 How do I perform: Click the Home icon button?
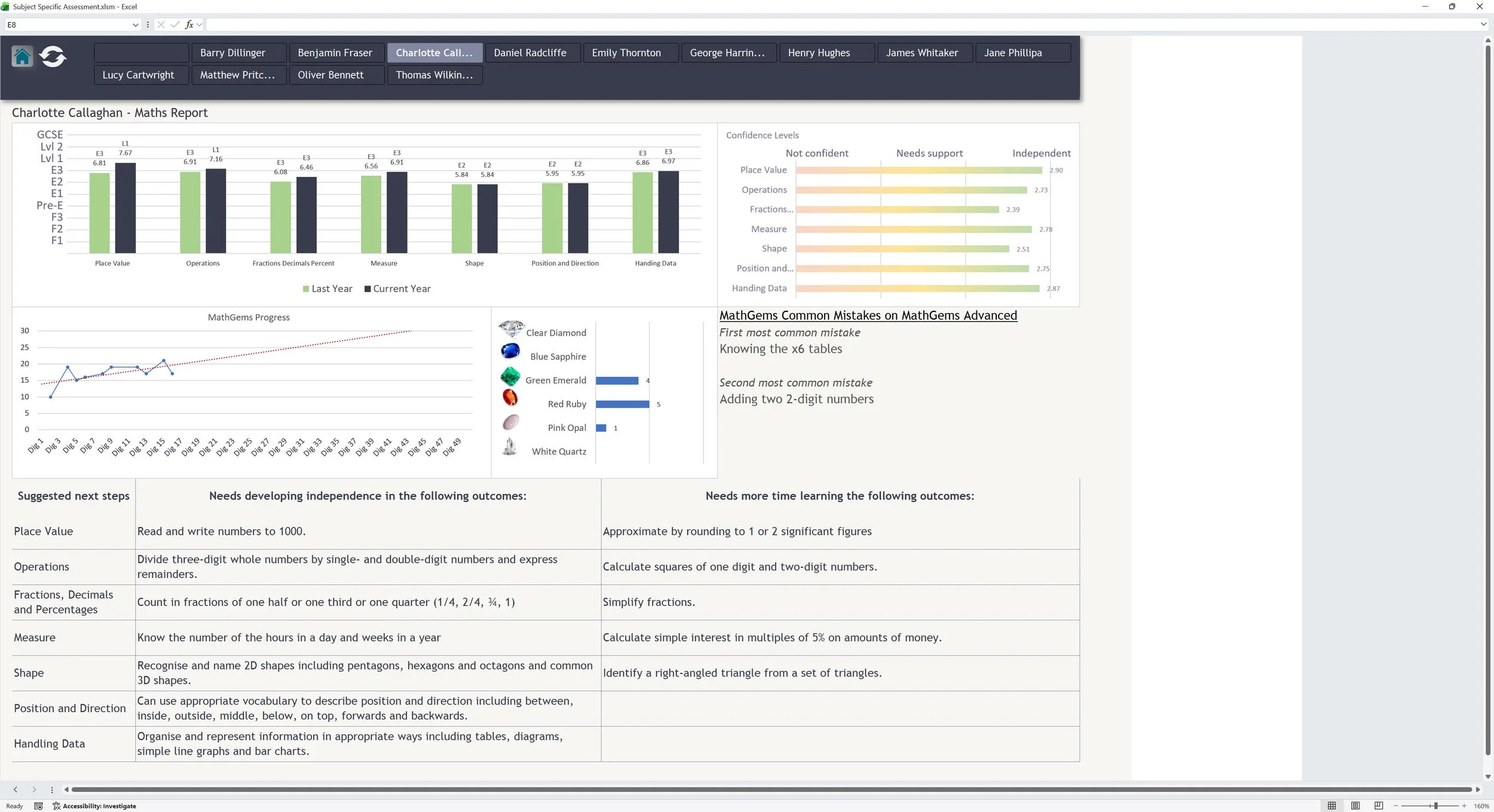tap(22, 56)
